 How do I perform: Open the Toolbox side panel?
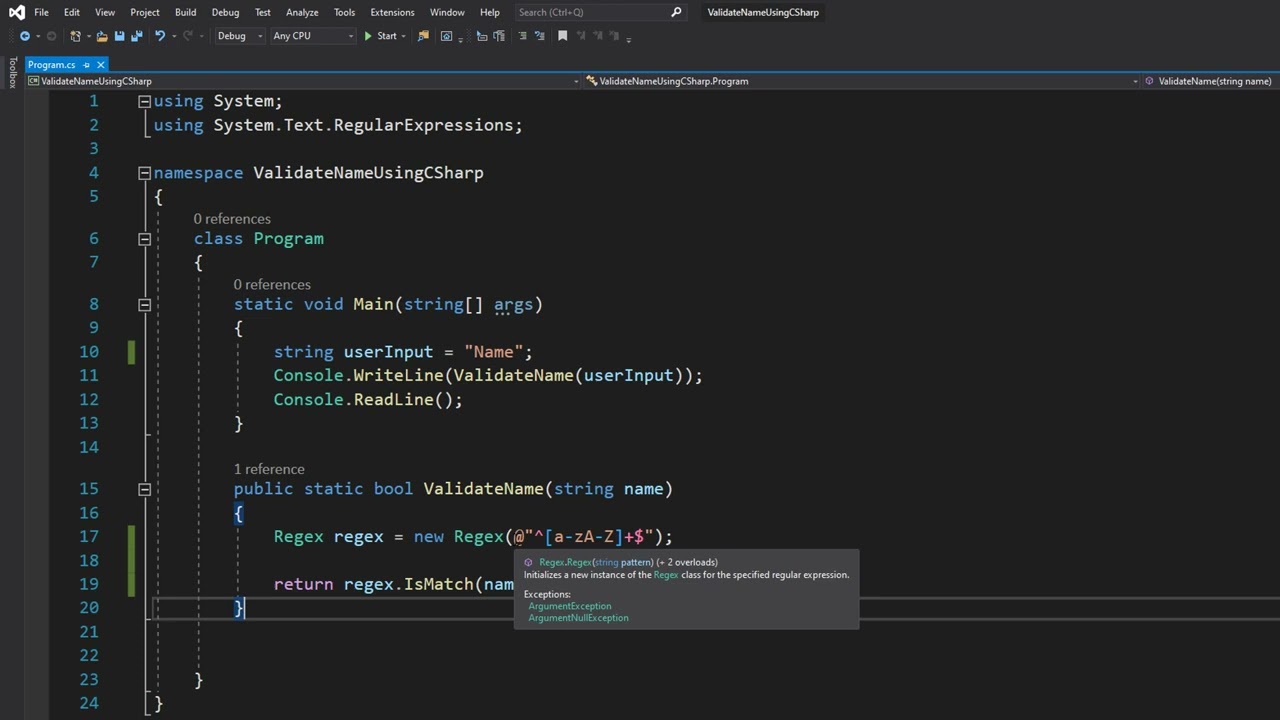(x=12, y=73)
